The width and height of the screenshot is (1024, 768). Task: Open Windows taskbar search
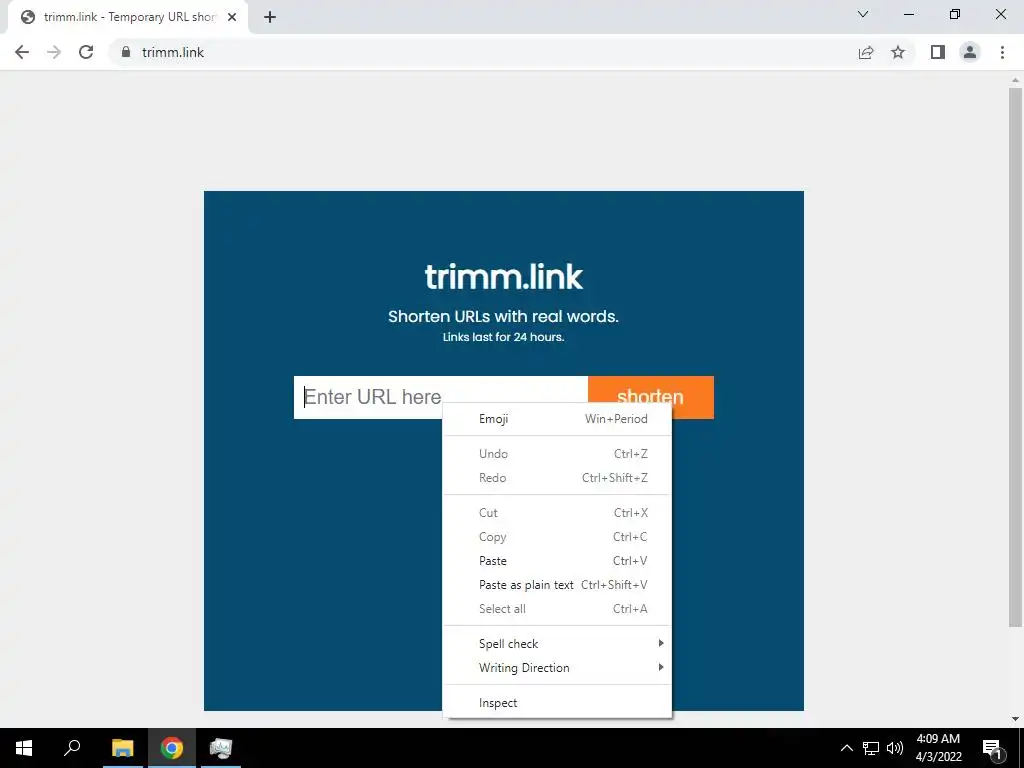coord(72,748)
